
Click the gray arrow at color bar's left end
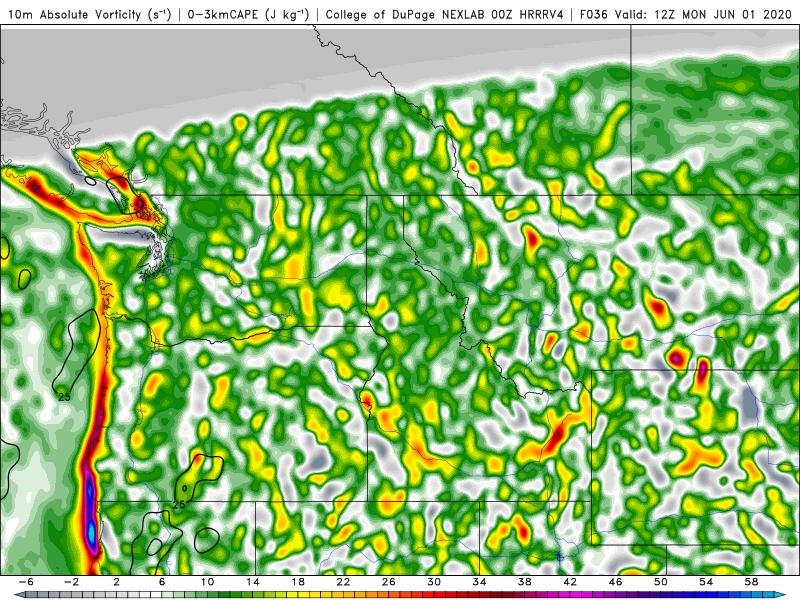click(x=18, y=595)
